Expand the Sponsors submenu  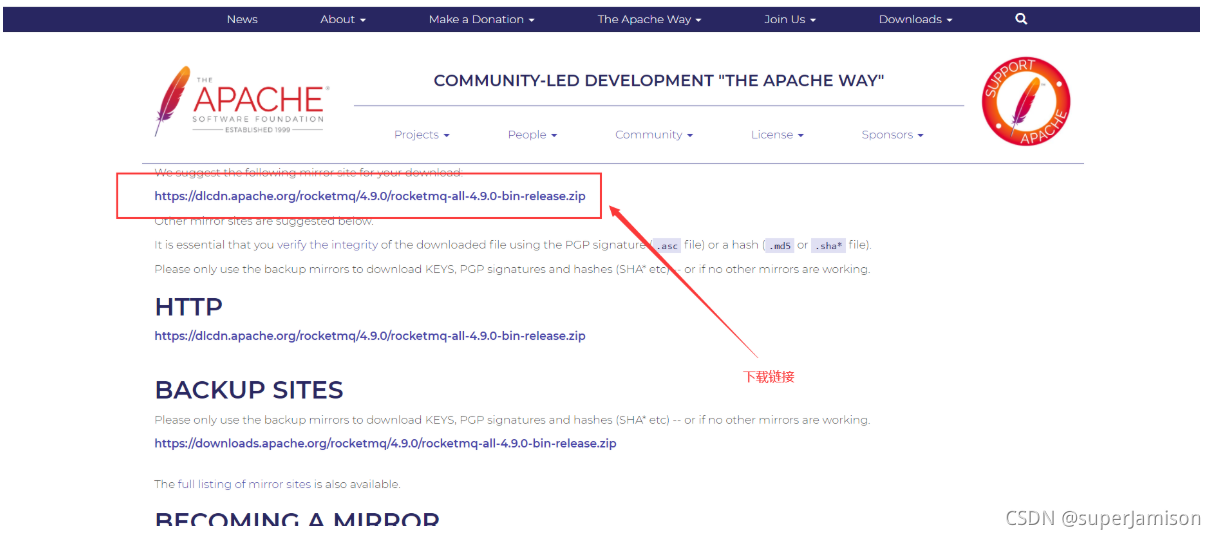click(892, 135)
